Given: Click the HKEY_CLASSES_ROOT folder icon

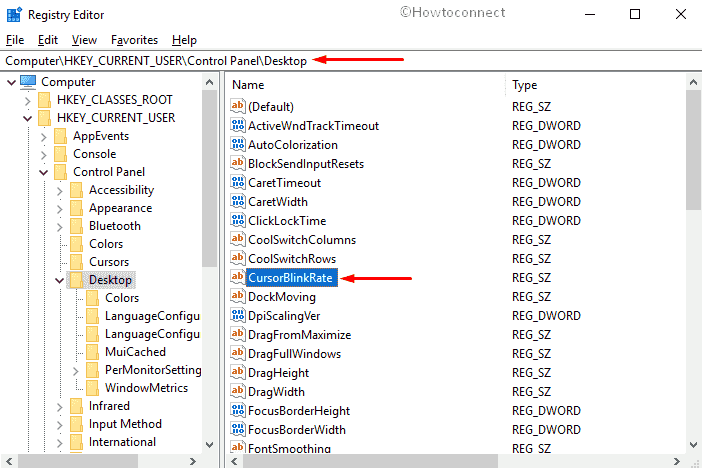Looking at the screenshot, I should tap(44, 100).
